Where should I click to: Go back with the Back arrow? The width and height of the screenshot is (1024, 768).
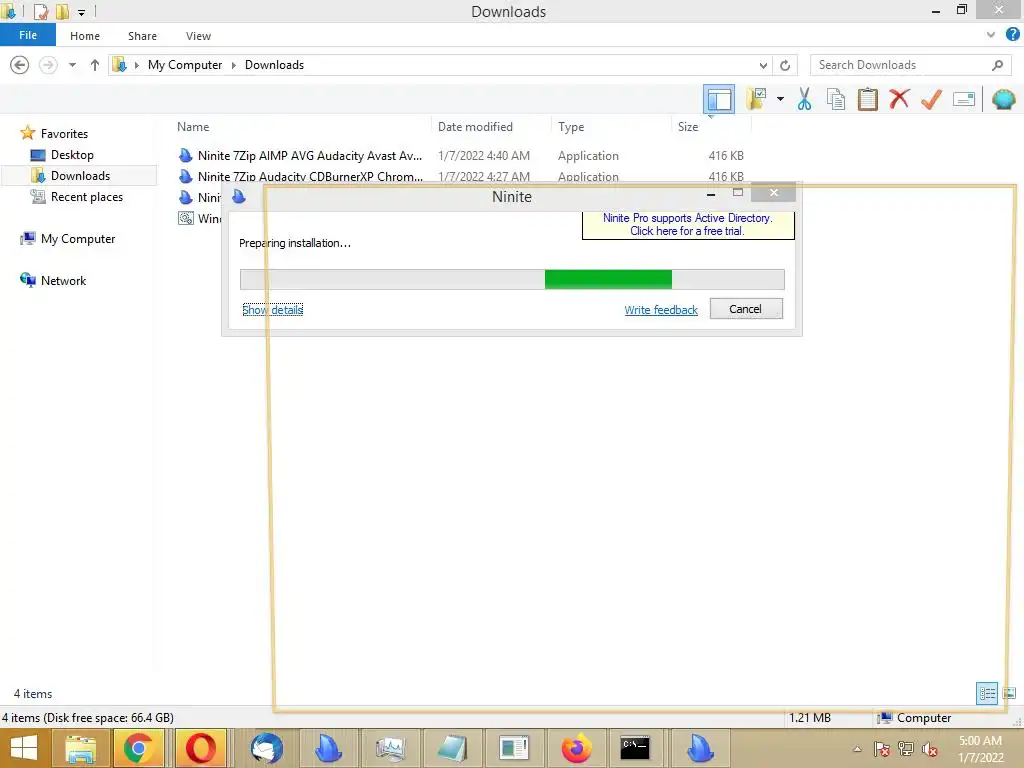20,65
